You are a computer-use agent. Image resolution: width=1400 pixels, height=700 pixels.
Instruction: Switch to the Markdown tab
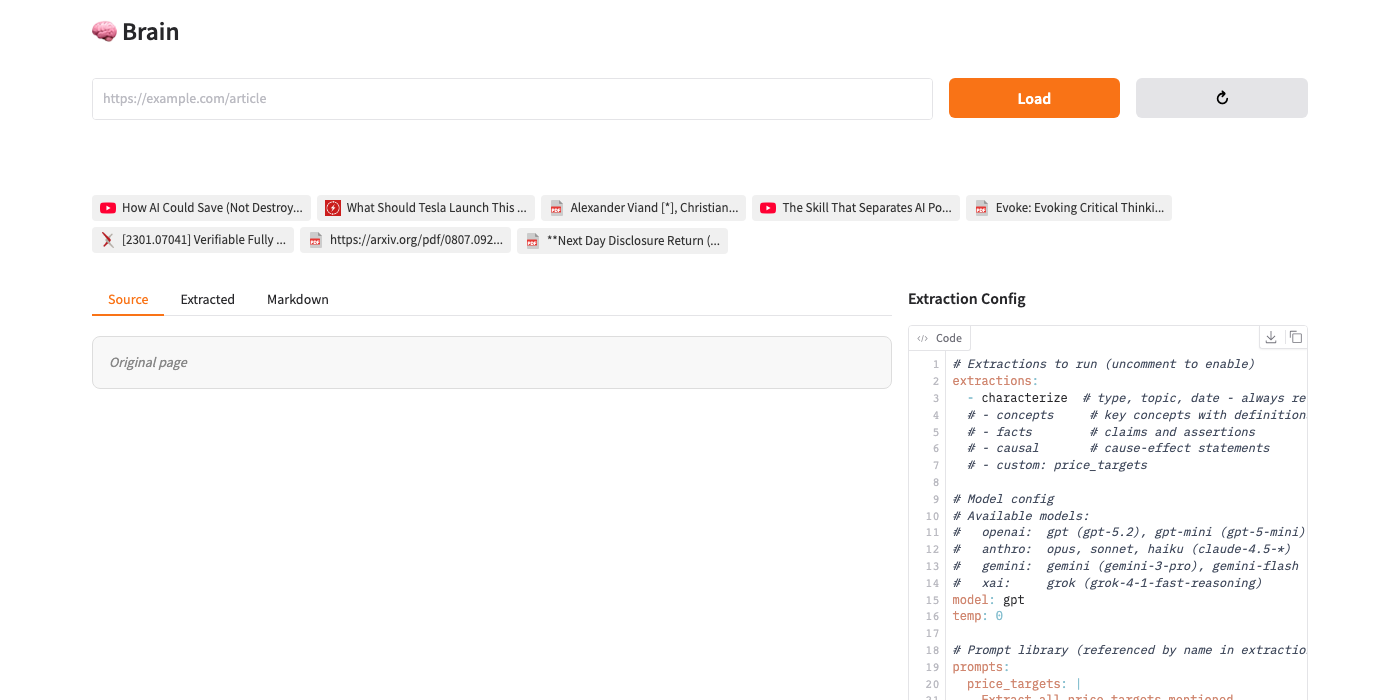[297, 299]
